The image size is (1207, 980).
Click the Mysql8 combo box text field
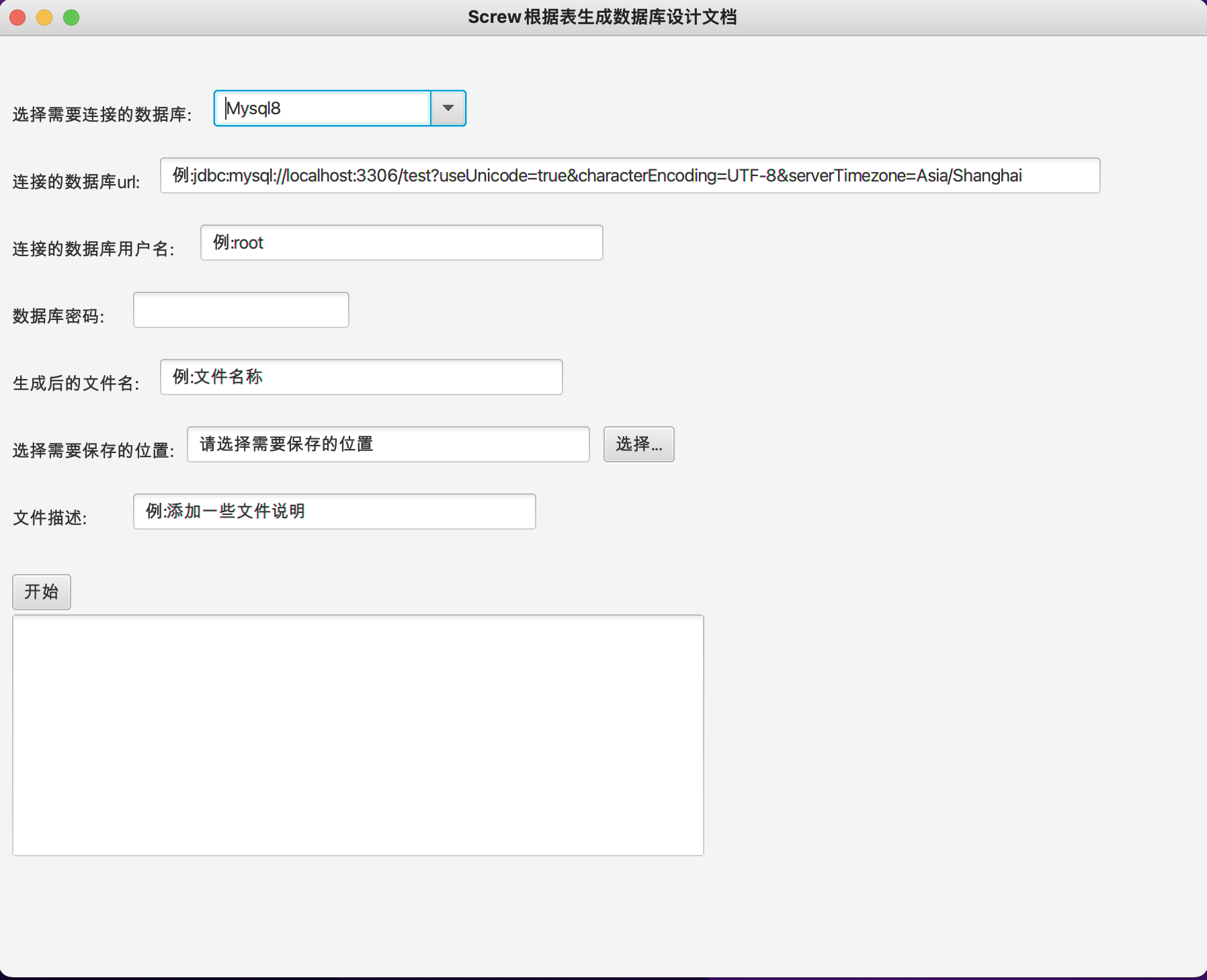[x=323, y=108]
